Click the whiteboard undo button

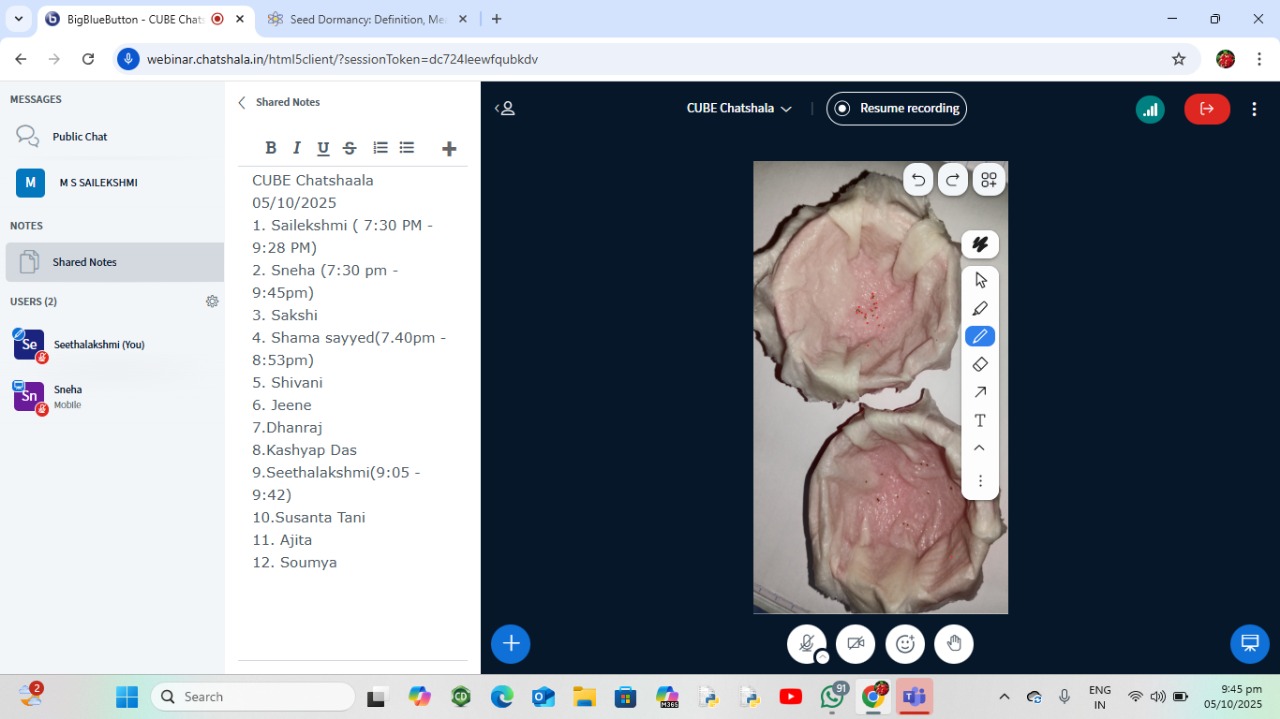(x=918, y=180)
